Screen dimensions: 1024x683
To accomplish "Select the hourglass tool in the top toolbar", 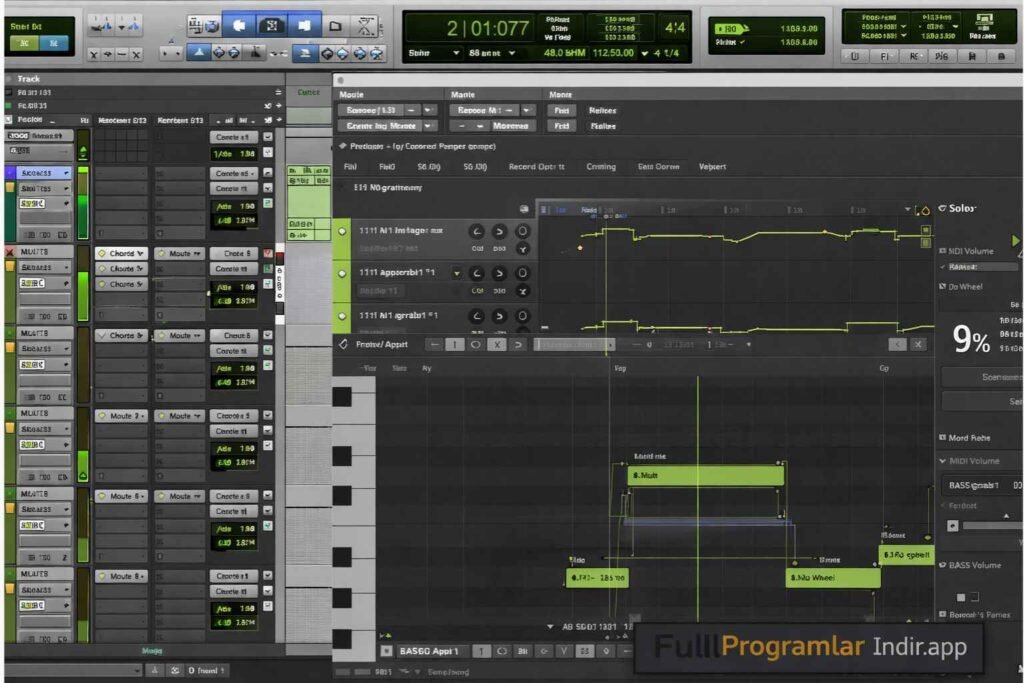I will point(365,25).
